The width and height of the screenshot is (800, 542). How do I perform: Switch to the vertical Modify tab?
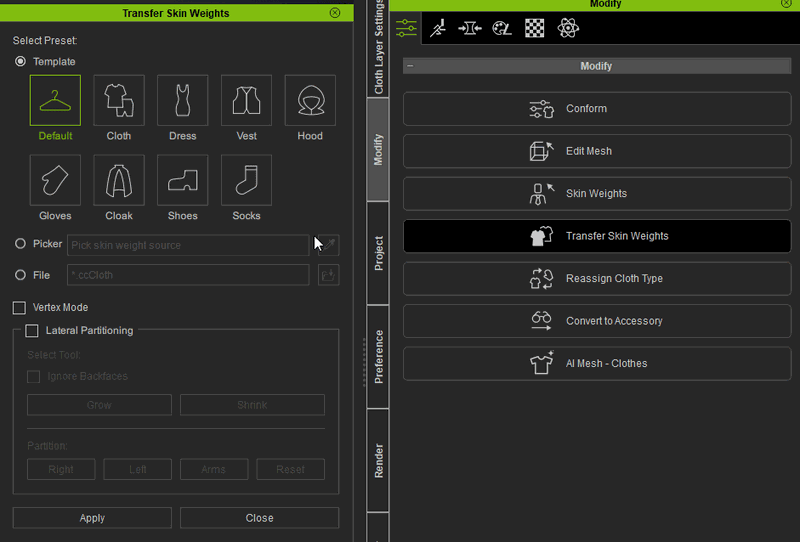point(378,149)
